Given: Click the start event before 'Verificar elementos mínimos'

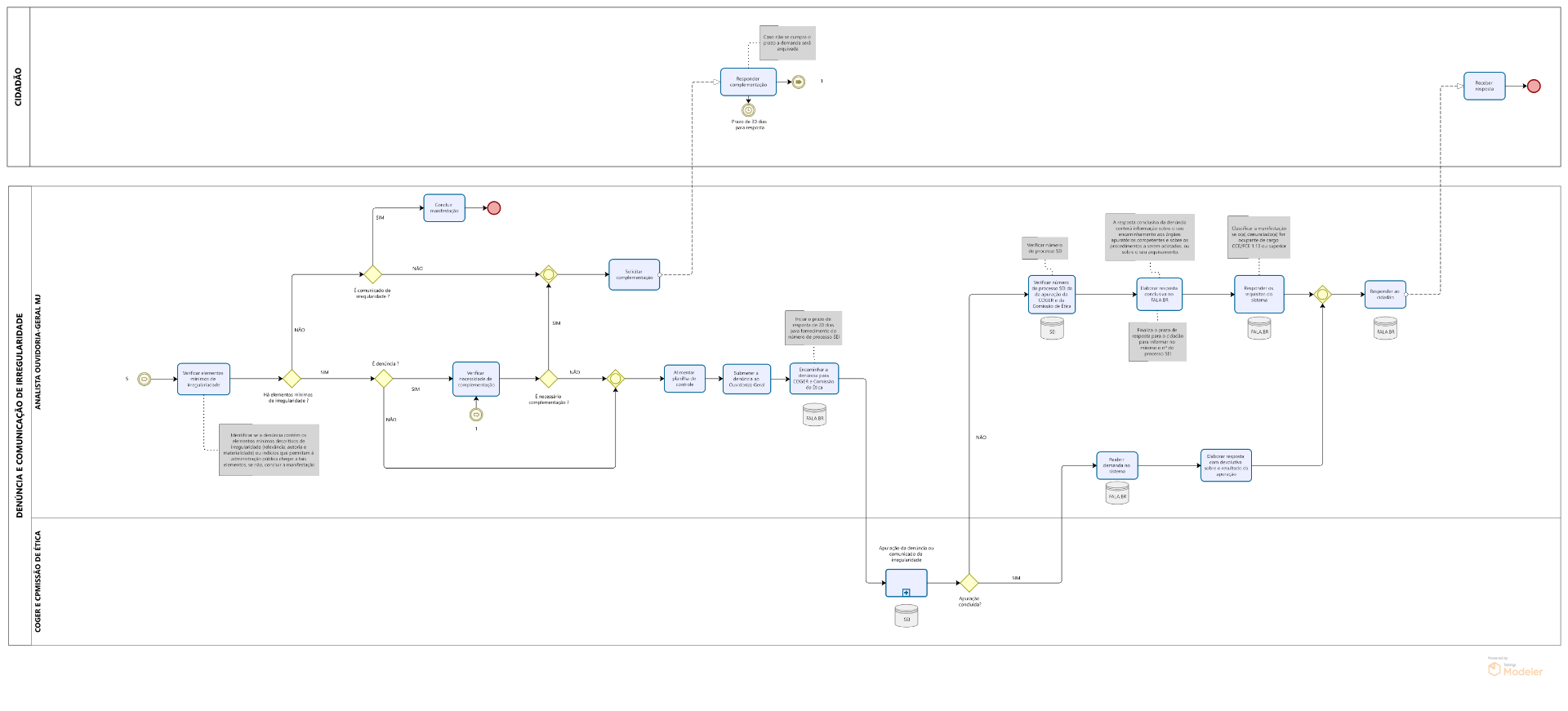Looking at the screenshot, I should click(x=144, y=379).
